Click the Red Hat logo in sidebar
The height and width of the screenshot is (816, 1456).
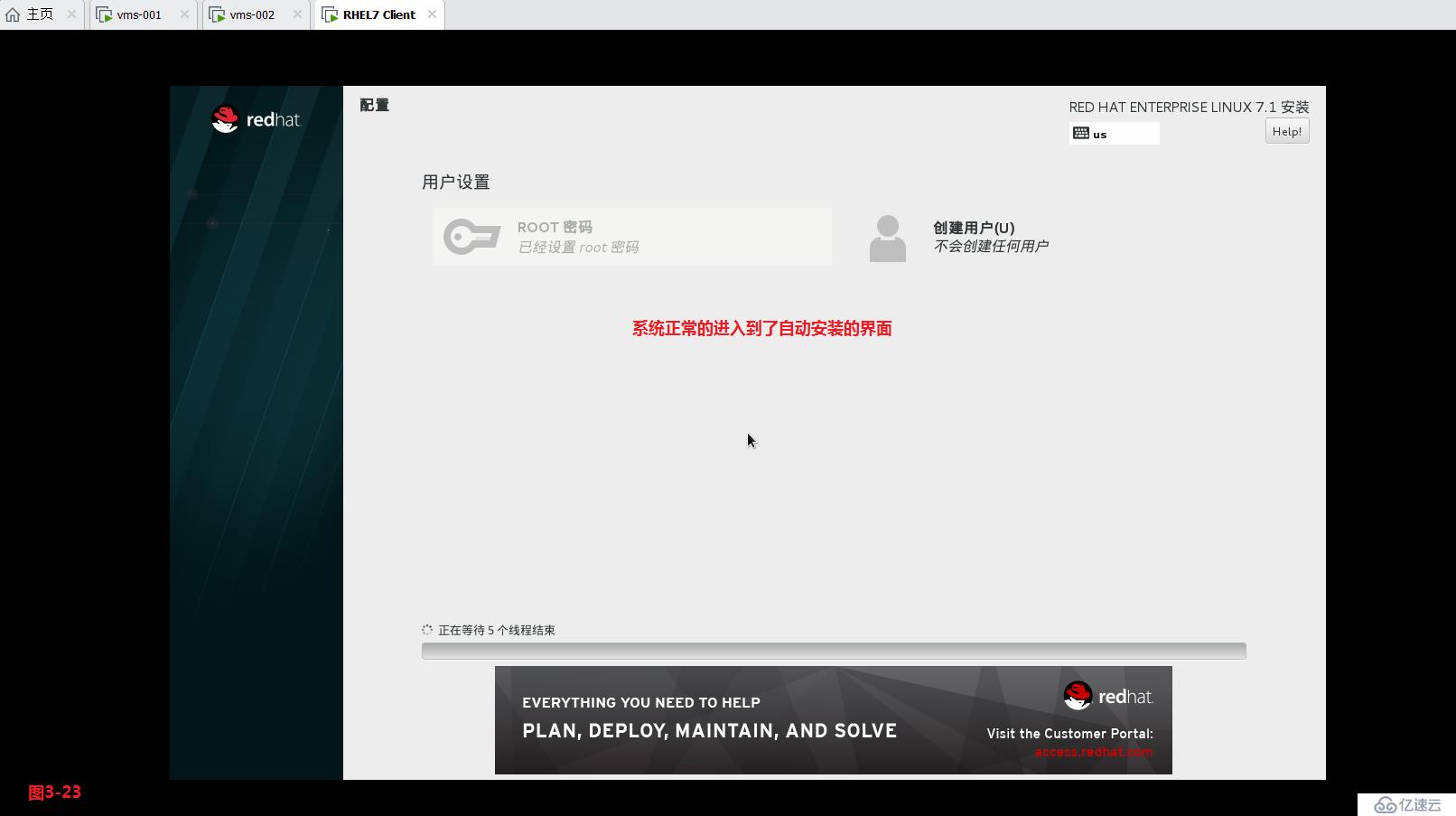pos(256,118)
